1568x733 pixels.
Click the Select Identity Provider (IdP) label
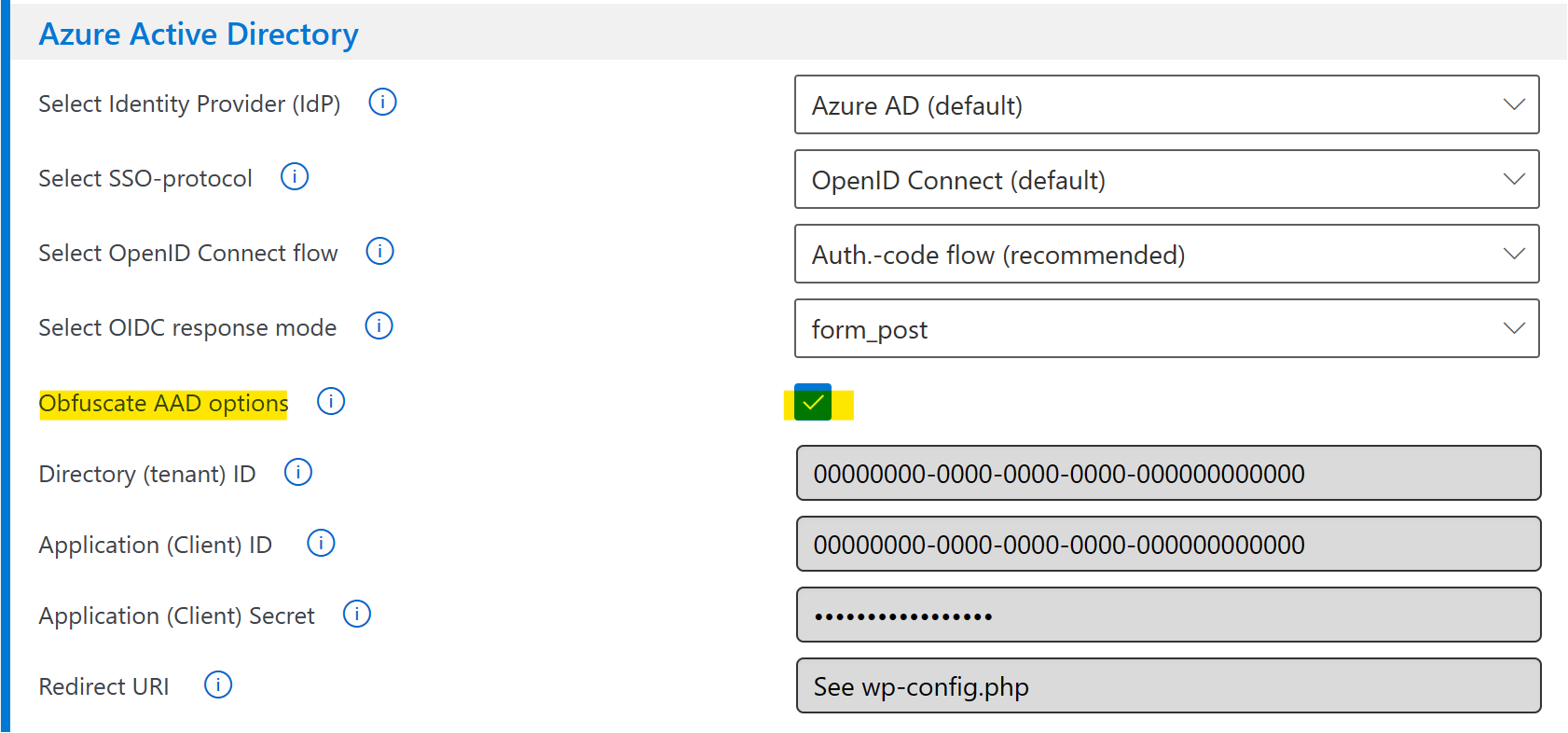pos(189,104)
